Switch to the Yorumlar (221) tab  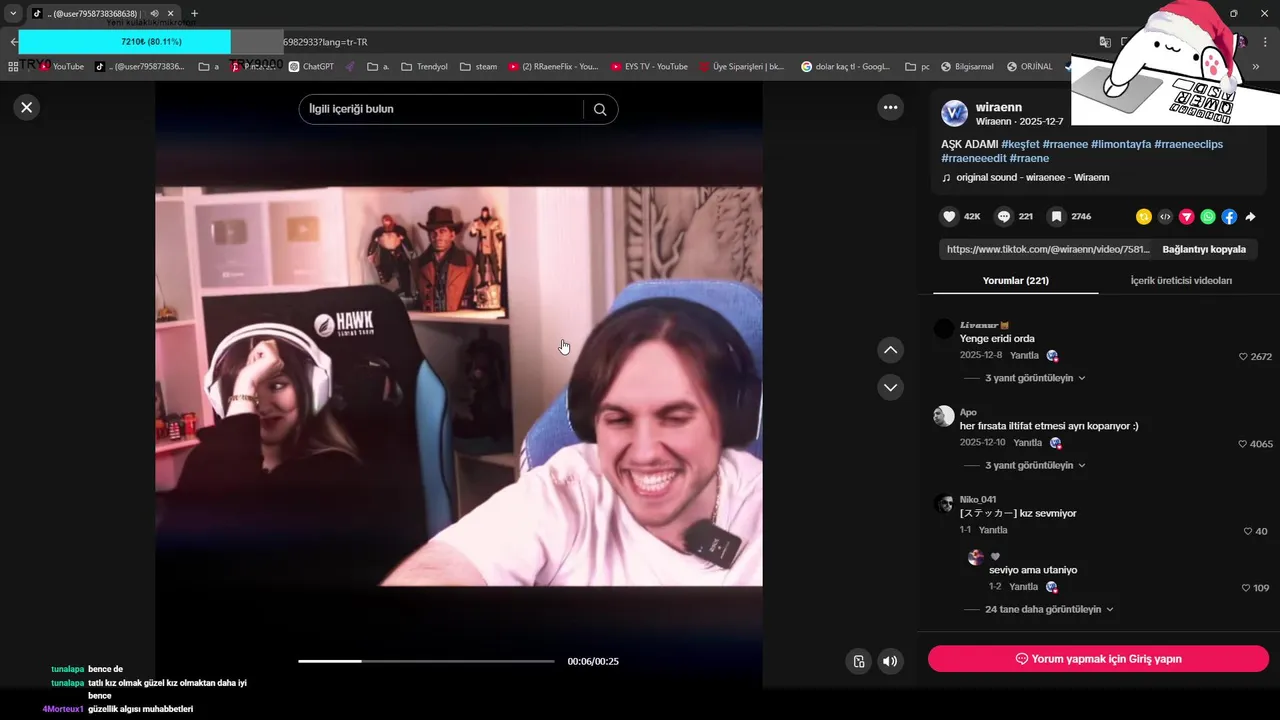pos(1015,281)
